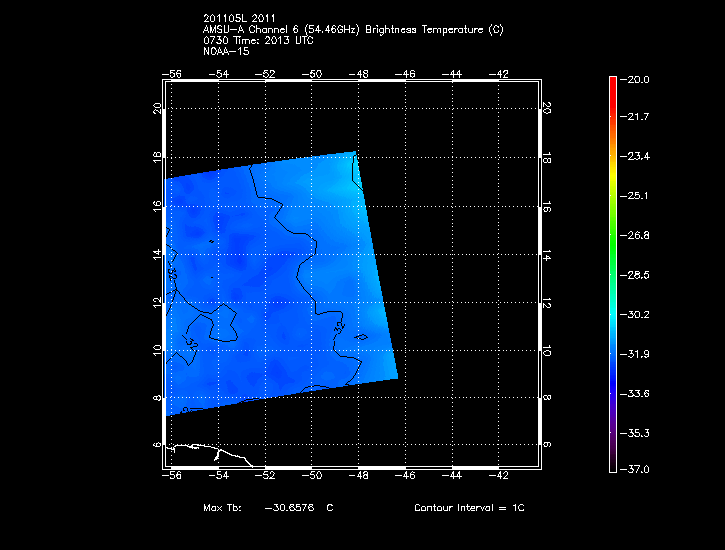Click the -56 longitude label on top axis
This screenshot has width=725, height=550.
tap(172, 74)
